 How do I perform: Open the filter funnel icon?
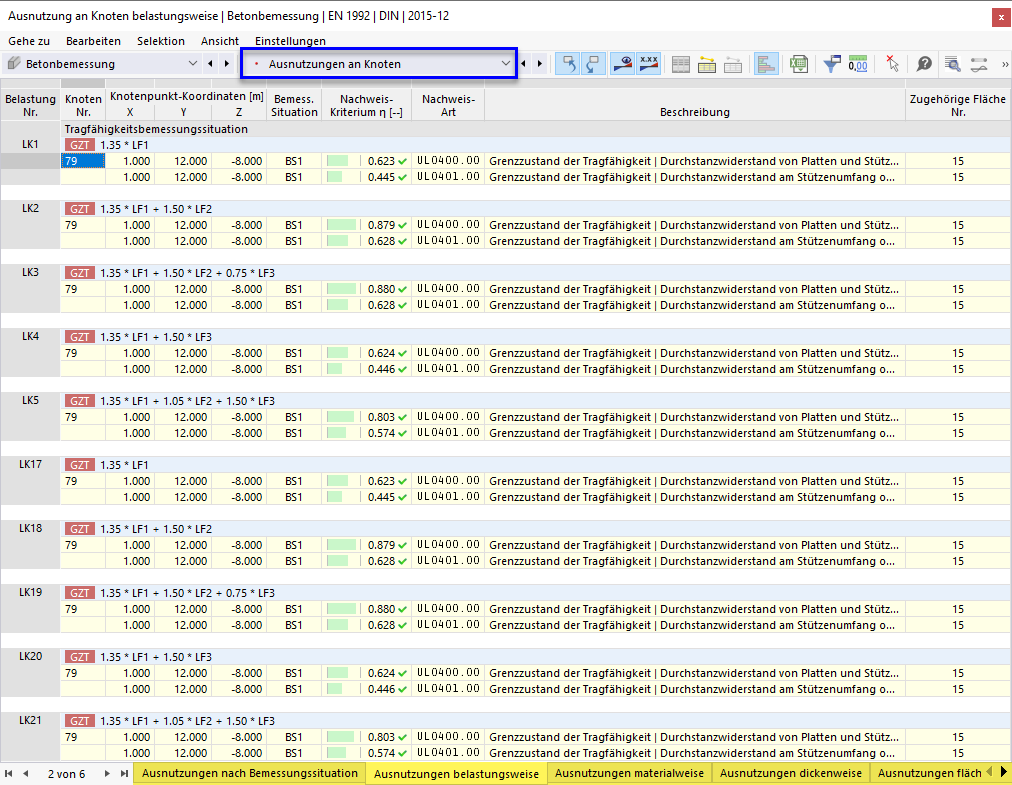[x=832, y=64]
